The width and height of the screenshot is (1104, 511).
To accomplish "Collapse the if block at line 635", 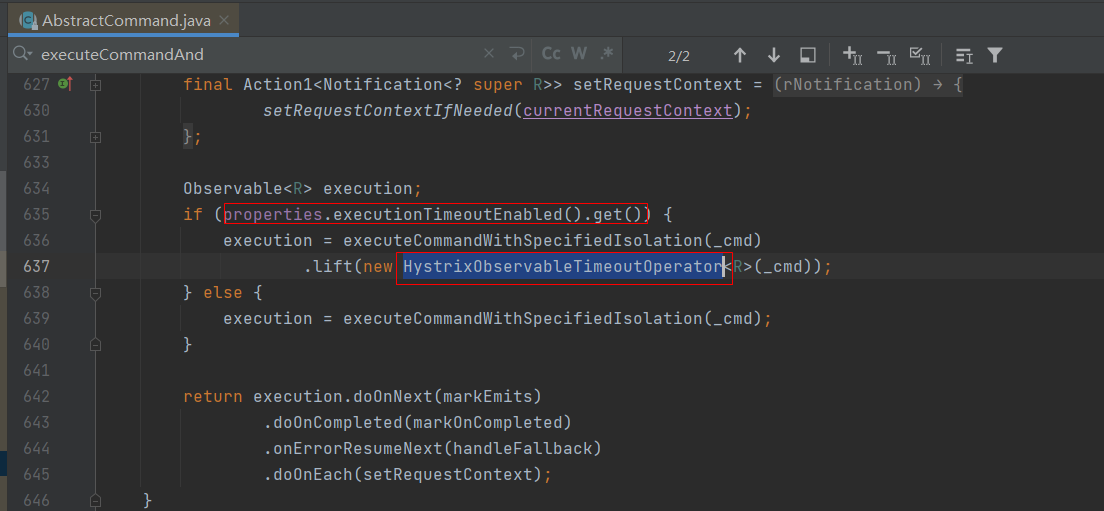I will [96, 215].
